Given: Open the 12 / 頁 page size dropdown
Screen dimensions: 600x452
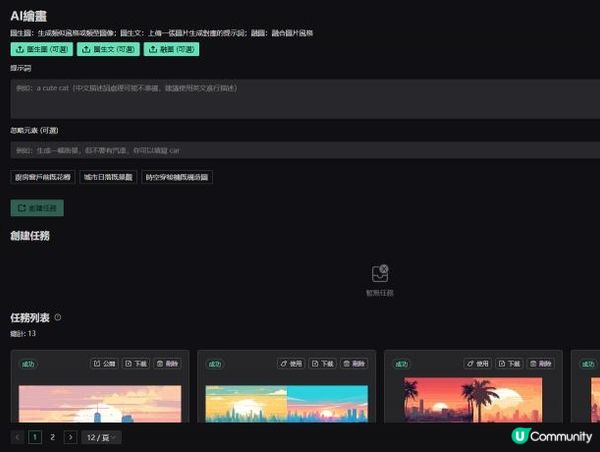Looking at the screenshot, I should 101,437.
